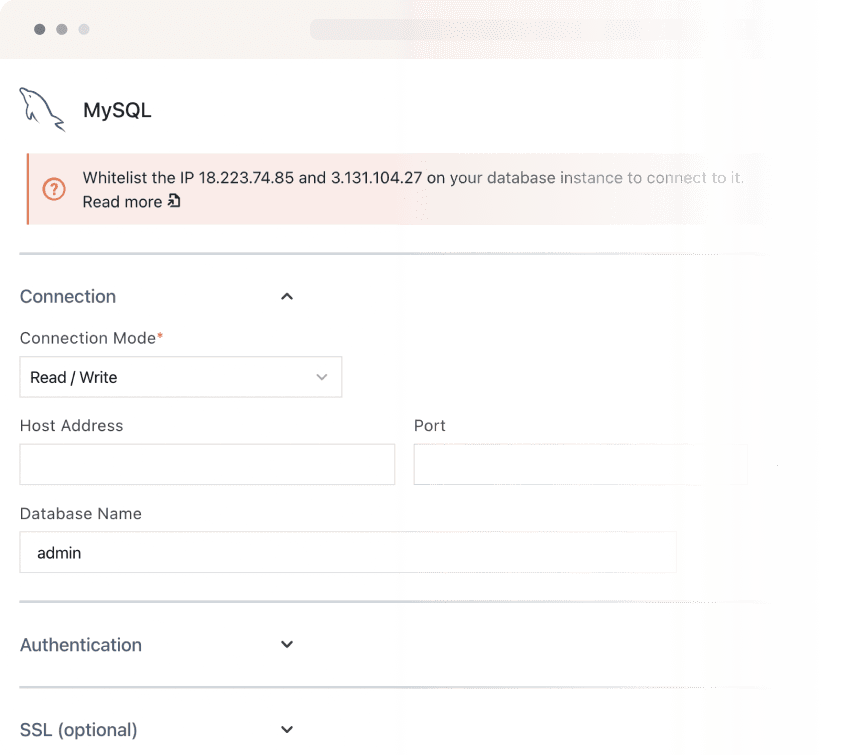Click the chevron beside the Authentication header
856x755 pixels.
pos(287,645)
